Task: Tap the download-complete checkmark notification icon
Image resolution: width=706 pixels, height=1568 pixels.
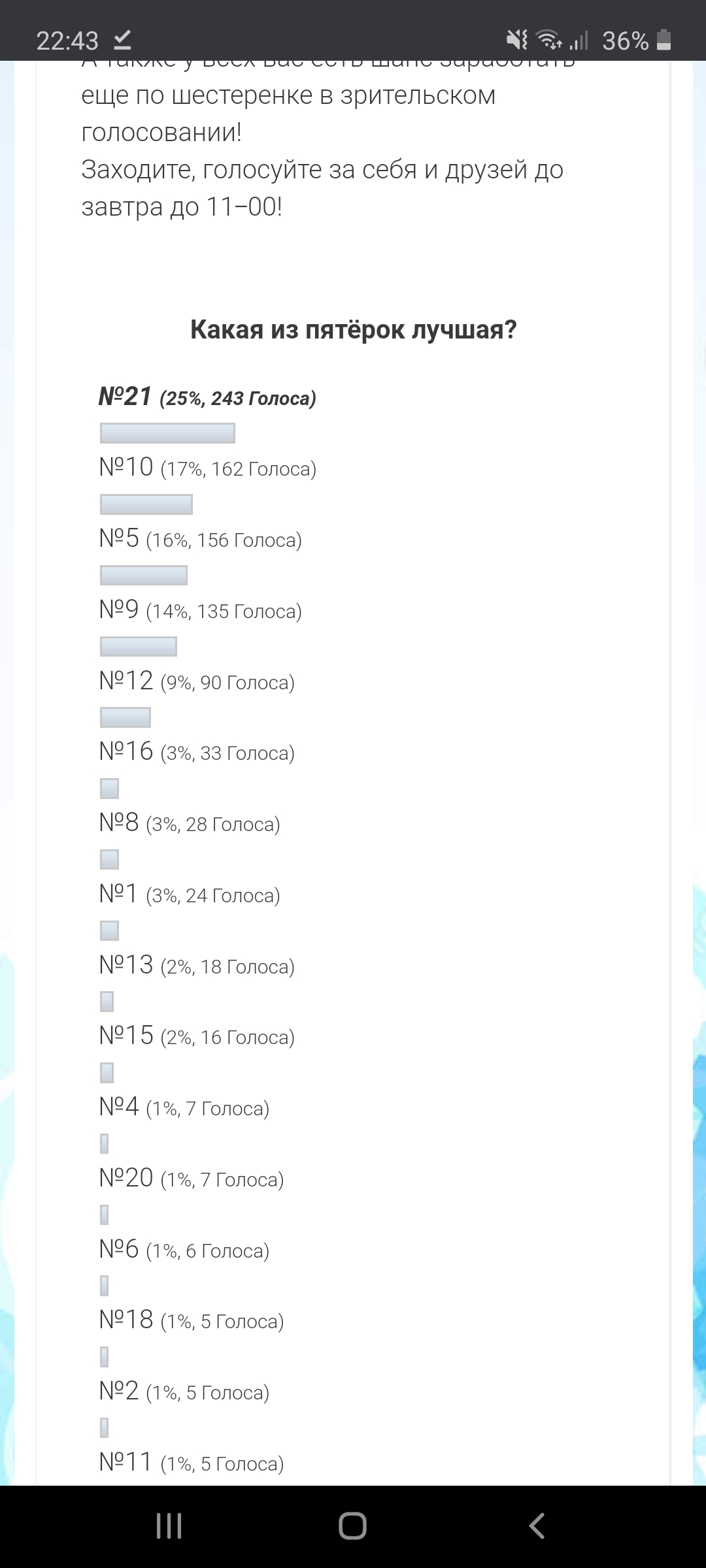Action: click(122, 40)
